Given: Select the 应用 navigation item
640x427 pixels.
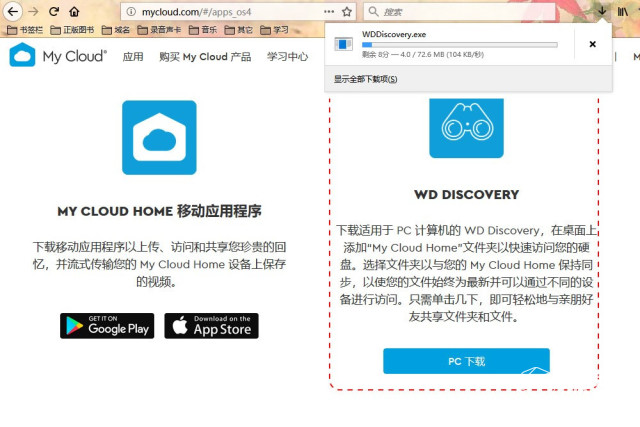Looking at the screenshot, I should [x=133, y=56].
